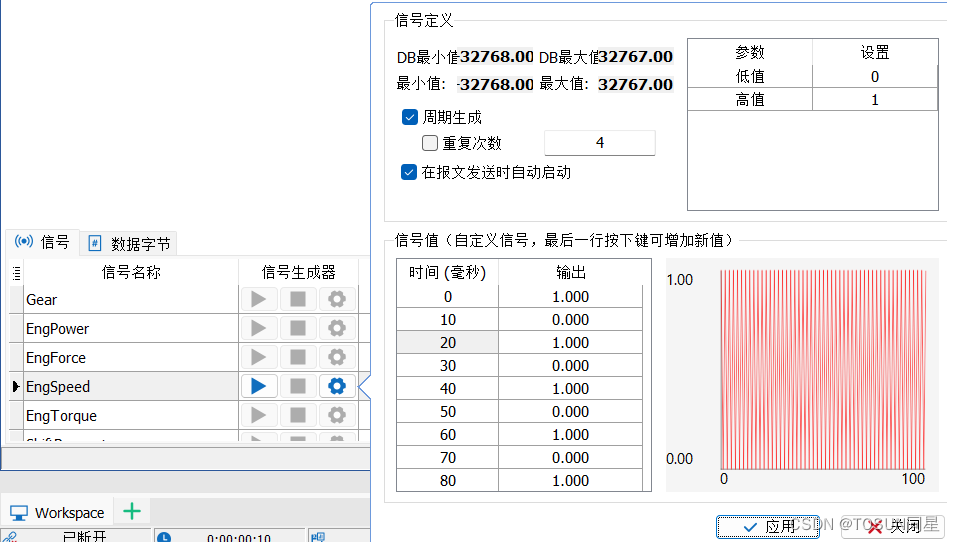
Task: Click the 参数 column header
Action: coord(750,52)
